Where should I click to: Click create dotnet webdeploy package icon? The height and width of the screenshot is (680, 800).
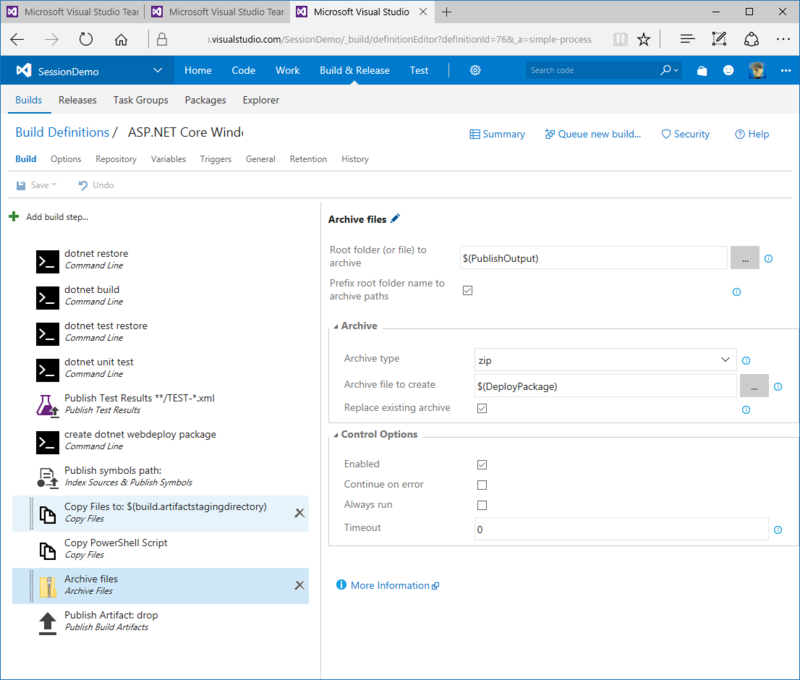click(47, 442)
